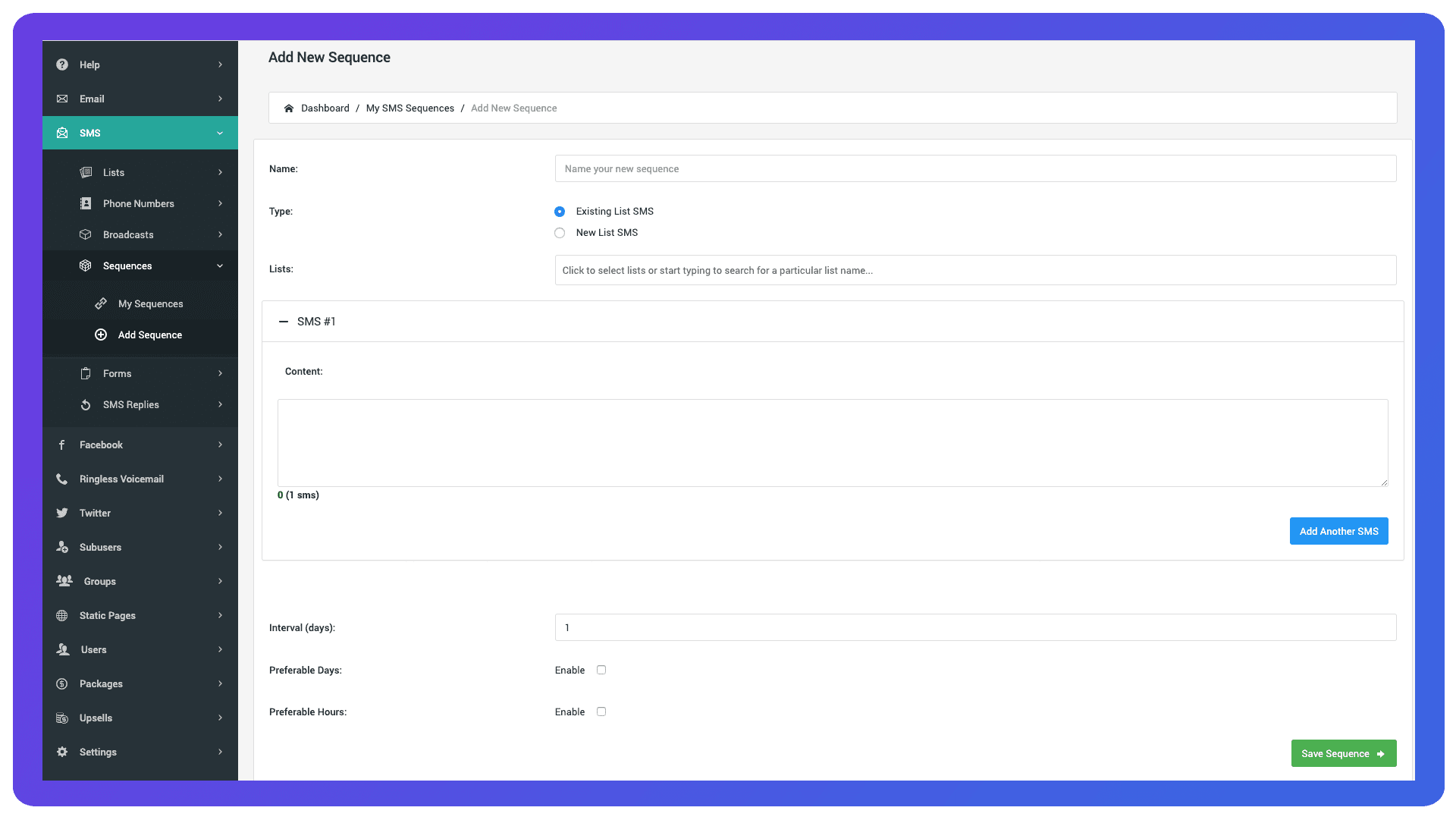The height and width of the screenshot is (820, 1456).
Task: Enable the Preferable Hours checkbox
Action: pos(601,712)
